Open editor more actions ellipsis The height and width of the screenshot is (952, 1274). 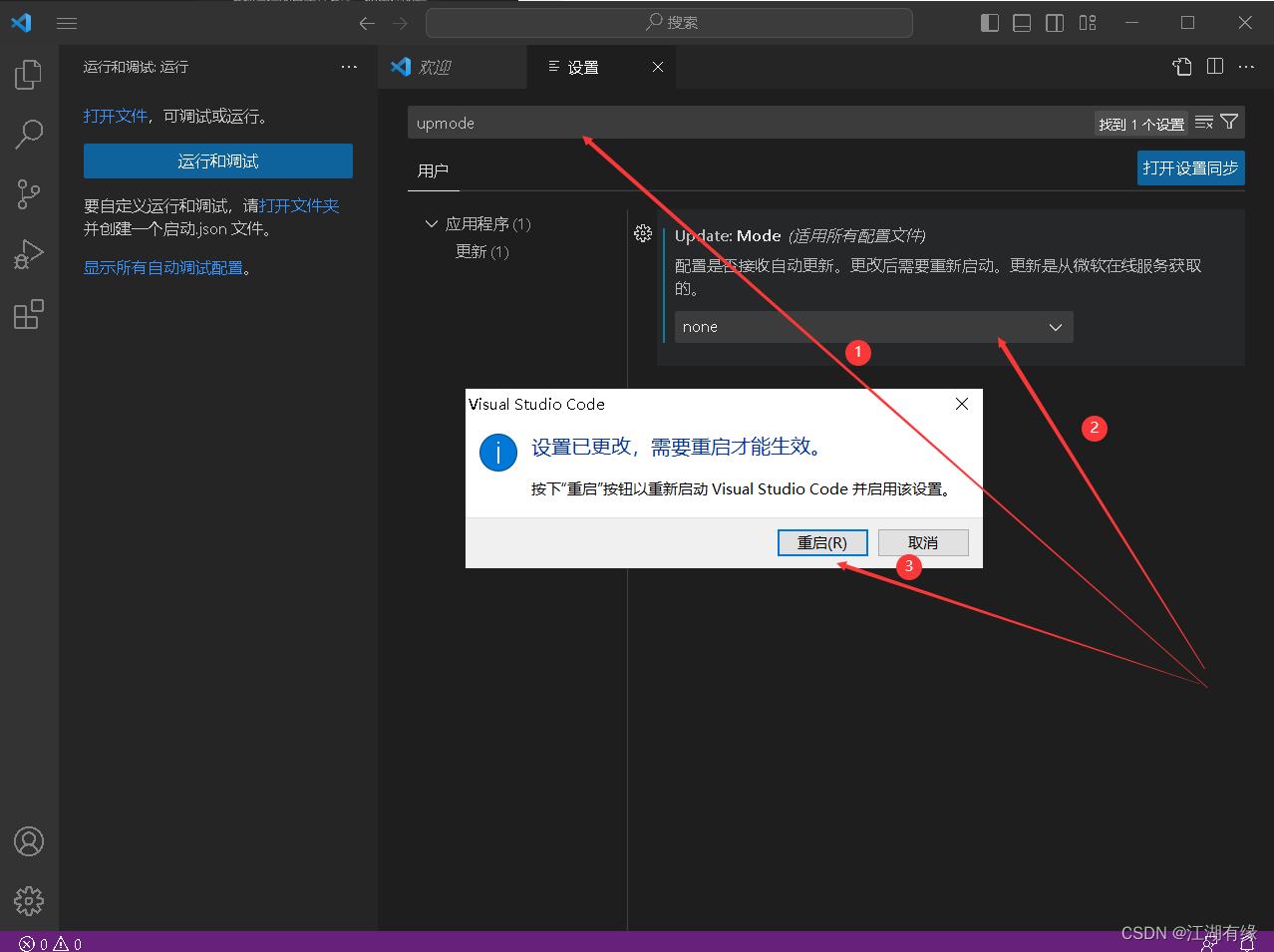(1247, 67)
